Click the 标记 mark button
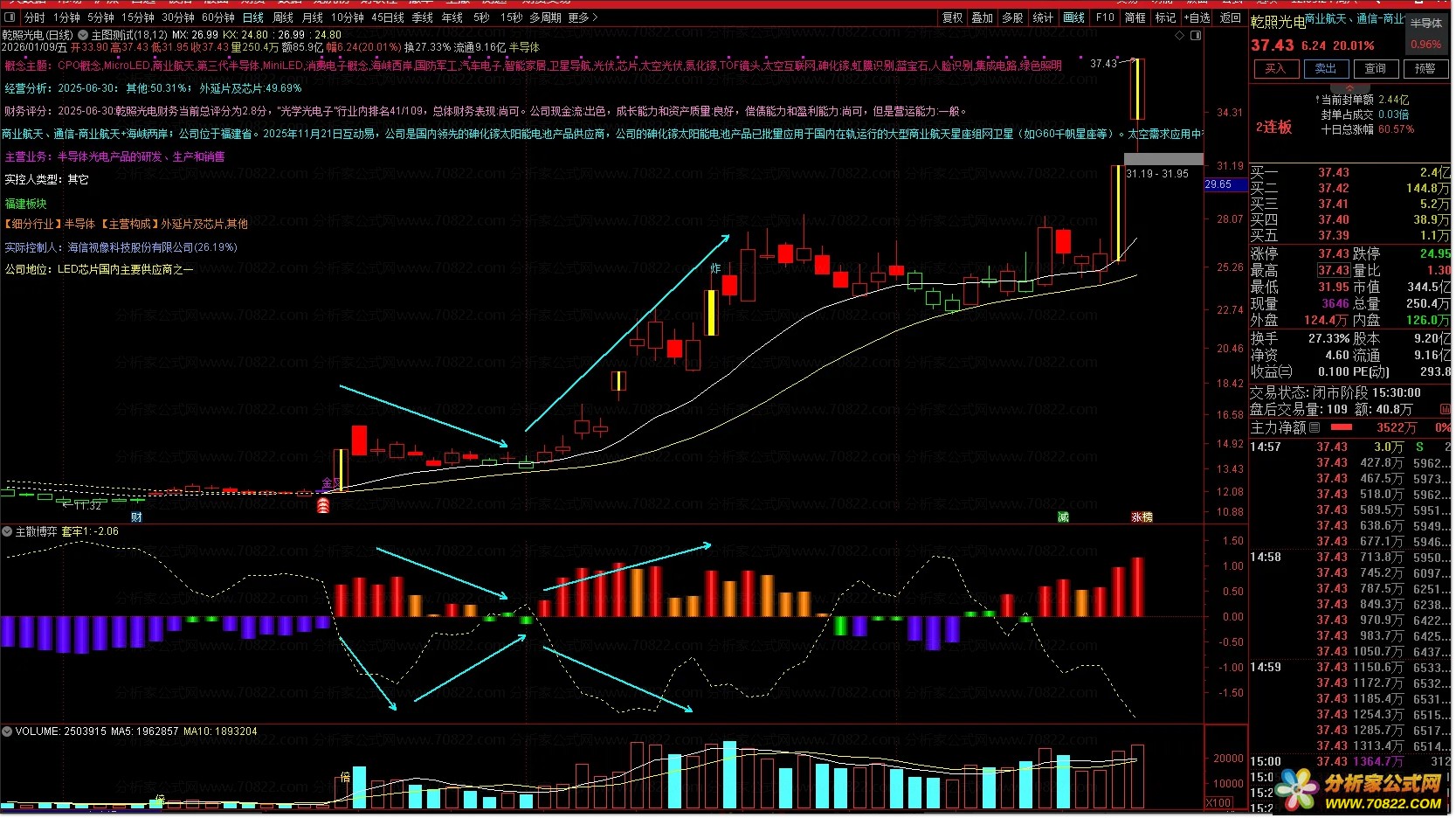Screen dimensions: 1456x818 1165,17
